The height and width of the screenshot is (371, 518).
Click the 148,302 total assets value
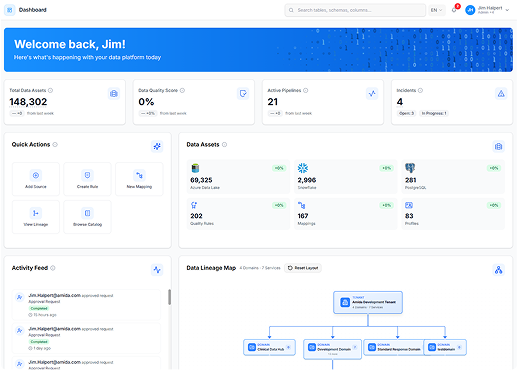tap(28, 102)
